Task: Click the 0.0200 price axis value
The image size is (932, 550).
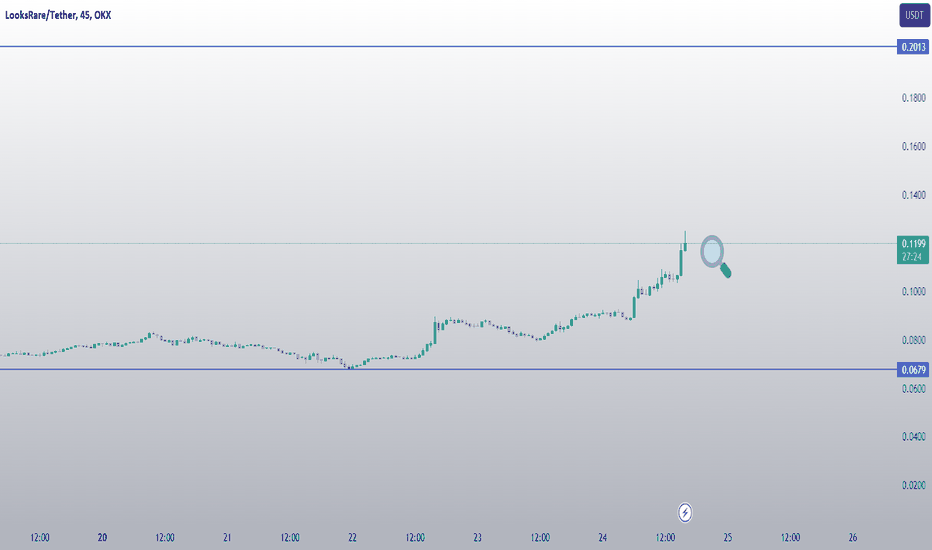Action: 914,485
